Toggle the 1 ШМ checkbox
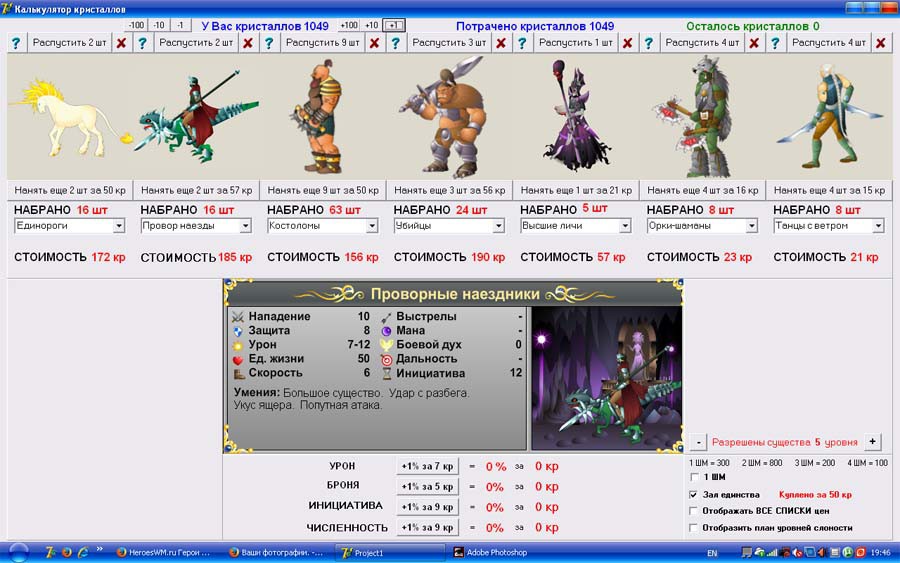 point(694,477)
